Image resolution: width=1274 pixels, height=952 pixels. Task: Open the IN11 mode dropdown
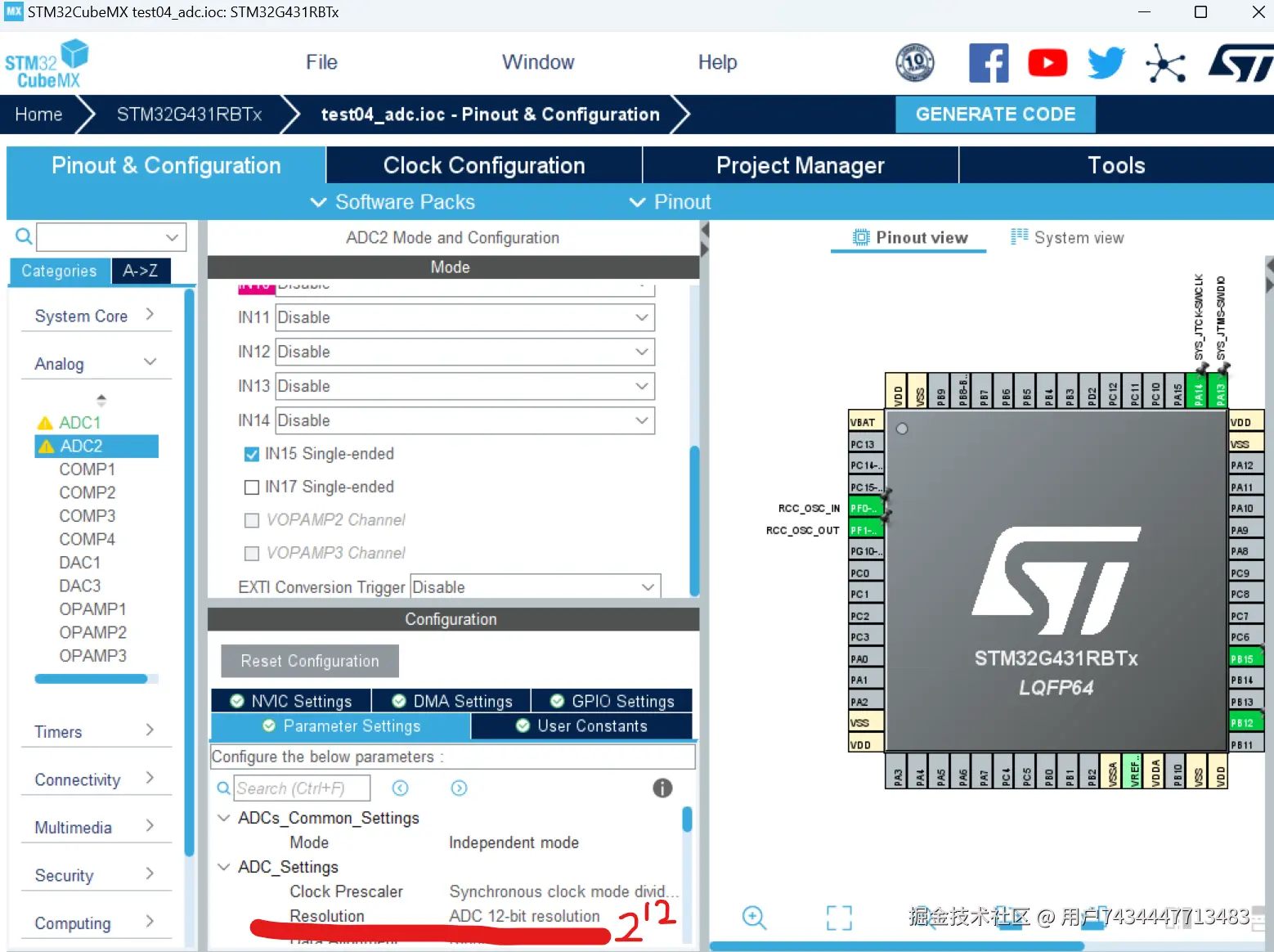click(464, 317)
